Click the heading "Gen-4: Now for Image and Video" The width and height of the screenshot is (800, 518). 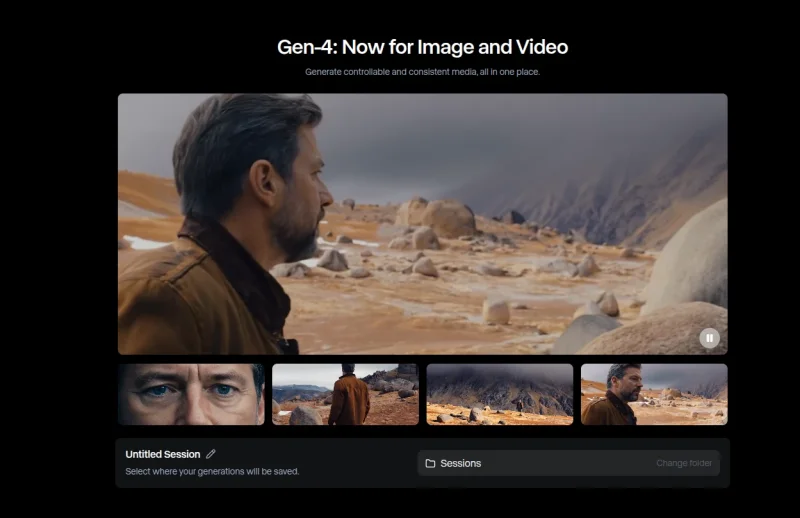pos(422,47)
